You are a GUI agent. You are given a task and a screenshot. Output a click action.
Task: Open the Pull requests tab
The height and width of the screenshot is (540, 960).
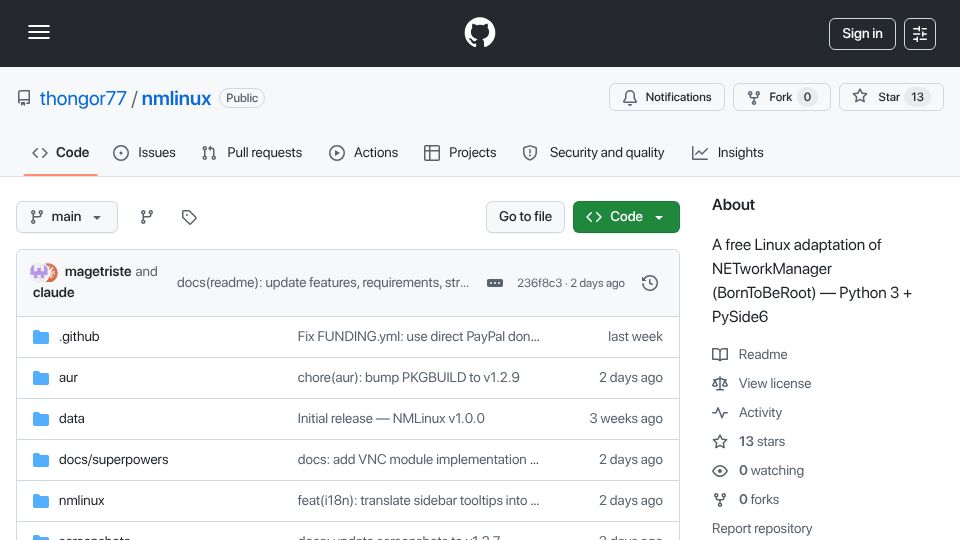pyautogui.click(x=252, y=152)
